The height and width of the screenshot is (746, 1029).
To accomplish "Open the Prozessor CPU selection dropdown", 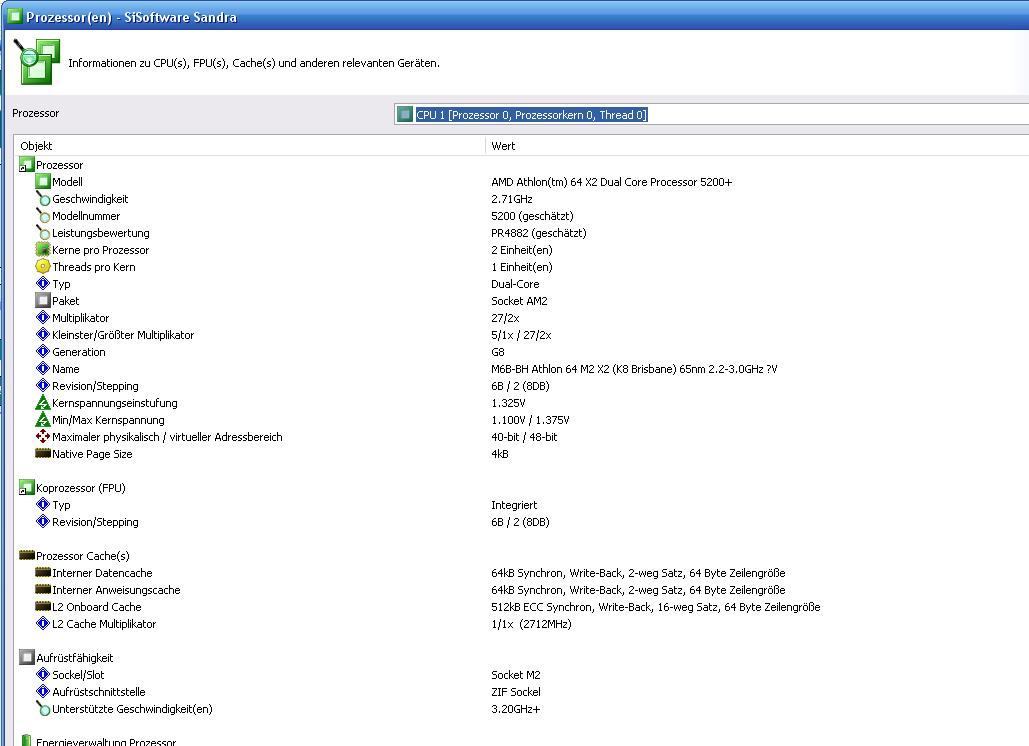I will (711, 115).
